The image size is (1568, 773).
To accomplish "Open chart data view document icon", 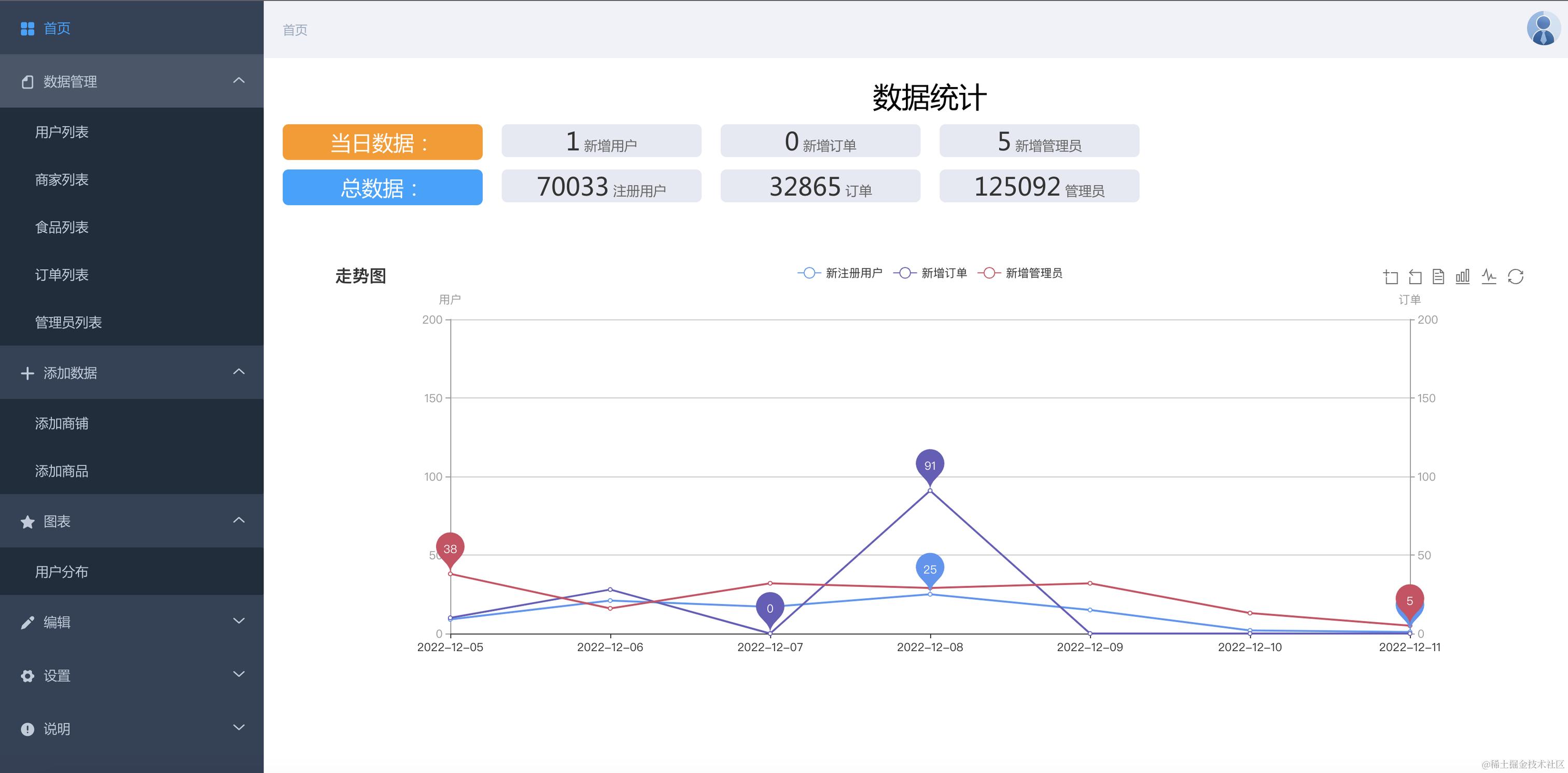I will coord(1438,277).
